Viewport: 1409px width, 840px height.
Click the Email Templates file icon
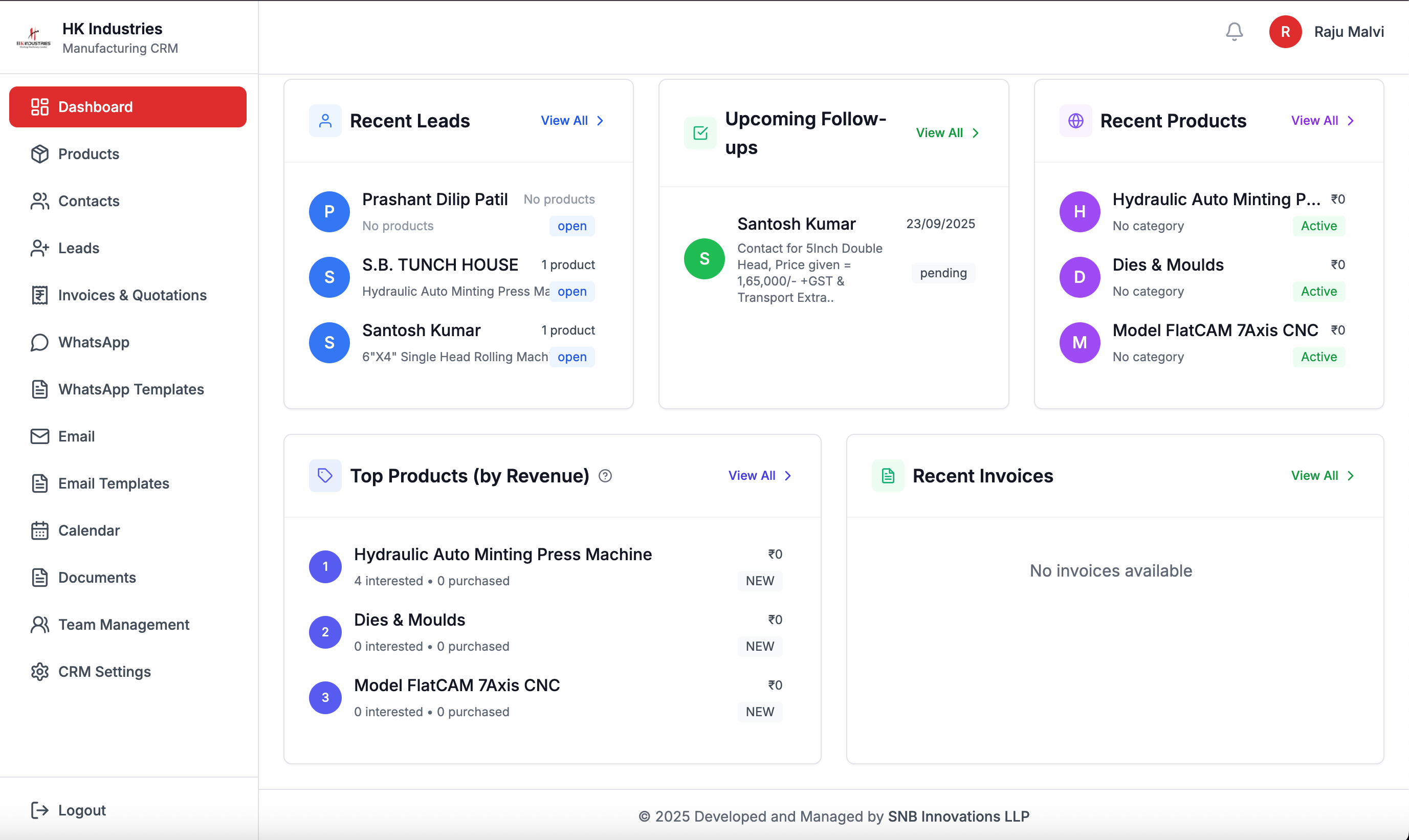[x=39, y=483]
